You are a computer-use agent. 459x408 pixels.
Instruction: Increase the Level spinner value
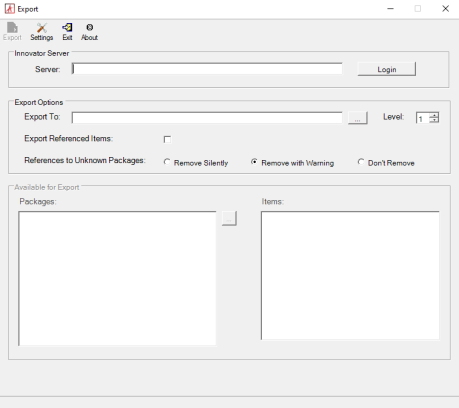(434, 115)
